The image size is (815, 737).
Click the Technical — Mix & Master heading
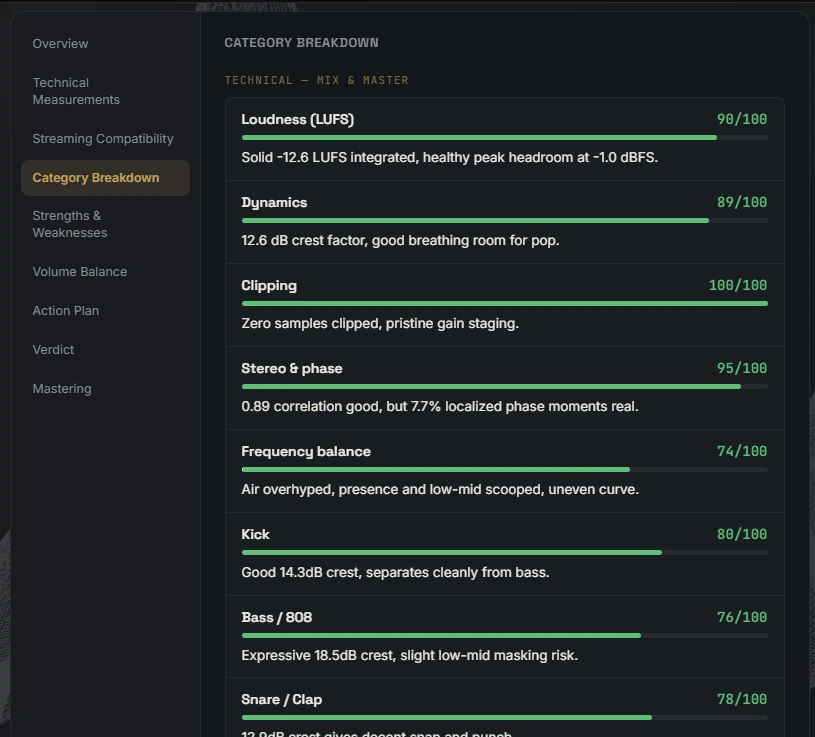point(316,81)
